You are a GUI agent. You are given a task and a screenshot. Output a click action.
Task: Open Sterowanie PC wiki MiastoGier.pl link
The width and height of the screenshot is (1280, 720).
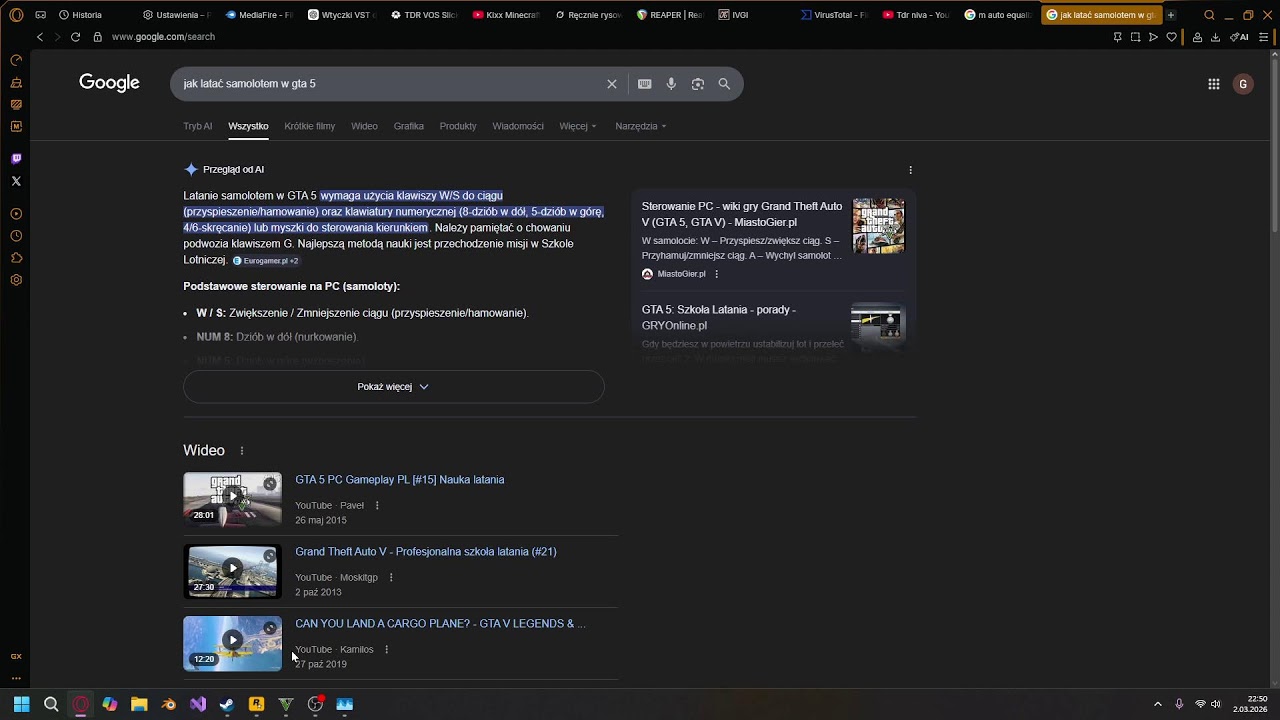pos(742,214)
